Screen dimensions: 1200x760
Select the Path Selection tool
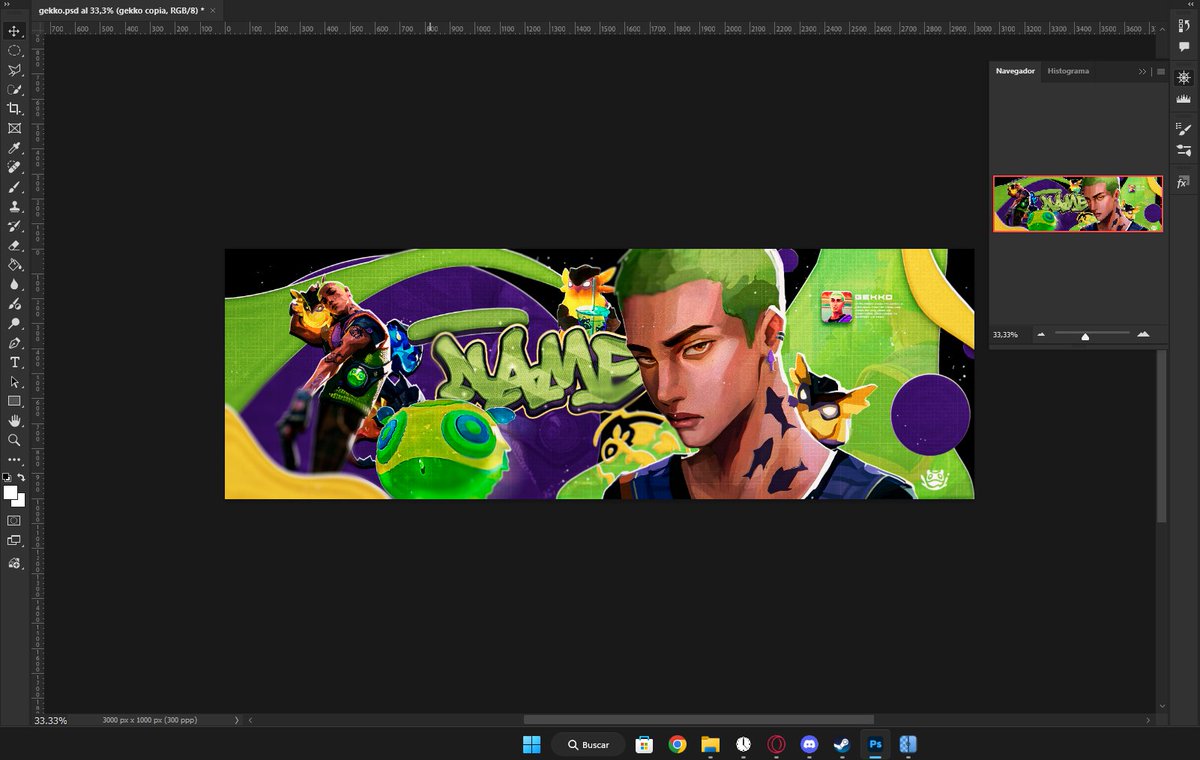tap(14, 382)
